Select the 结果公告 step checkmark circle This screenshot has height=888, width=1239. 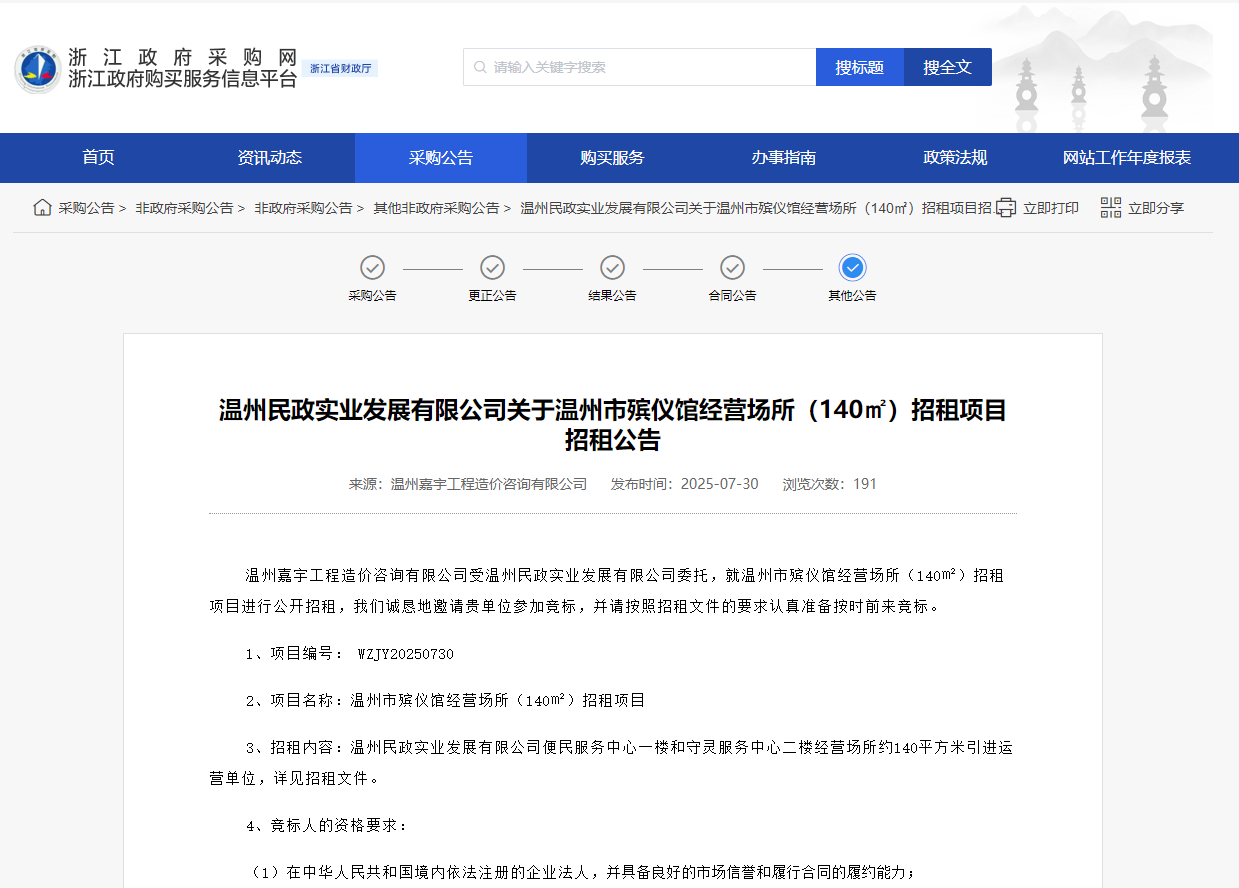pyautogui.click(x=612, y=267)
